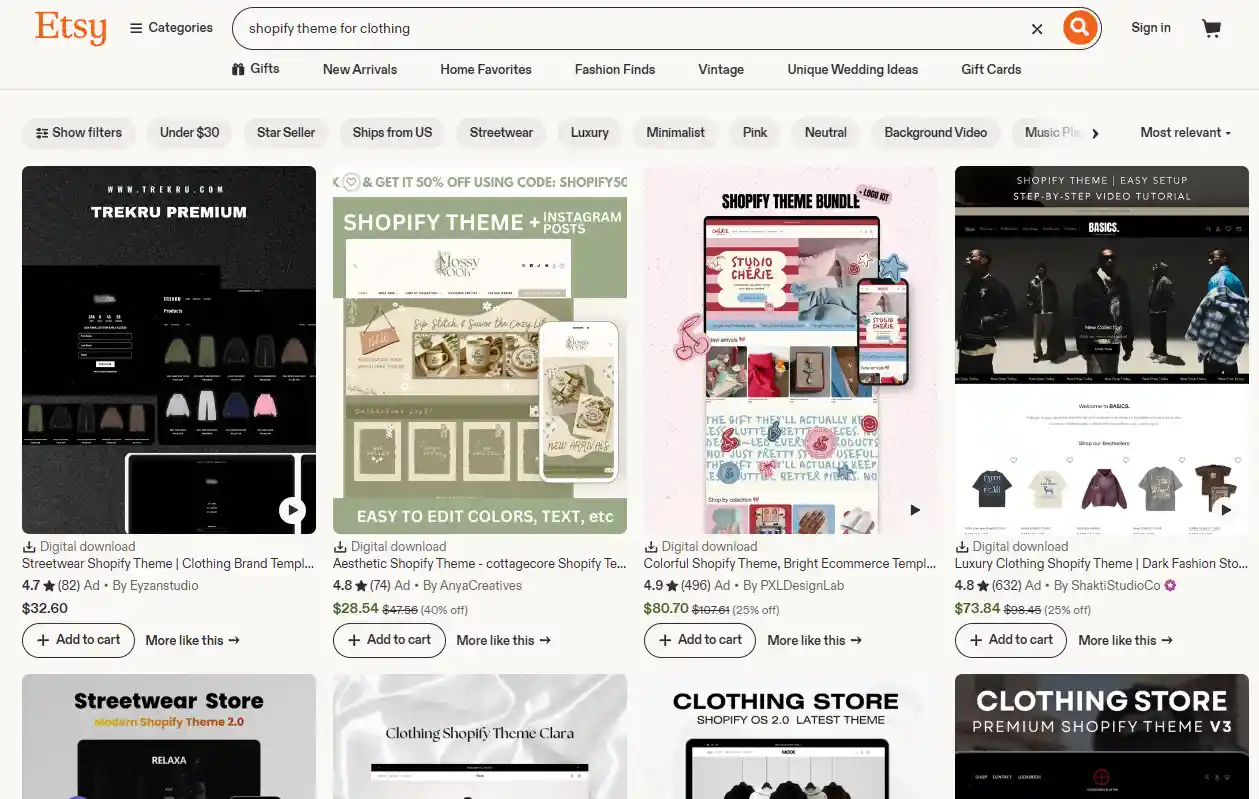Viewport: 1259px width, 799px height.
Task: Open the Trekru Premium listing thumbnail
Action: [x=169, y=350]
